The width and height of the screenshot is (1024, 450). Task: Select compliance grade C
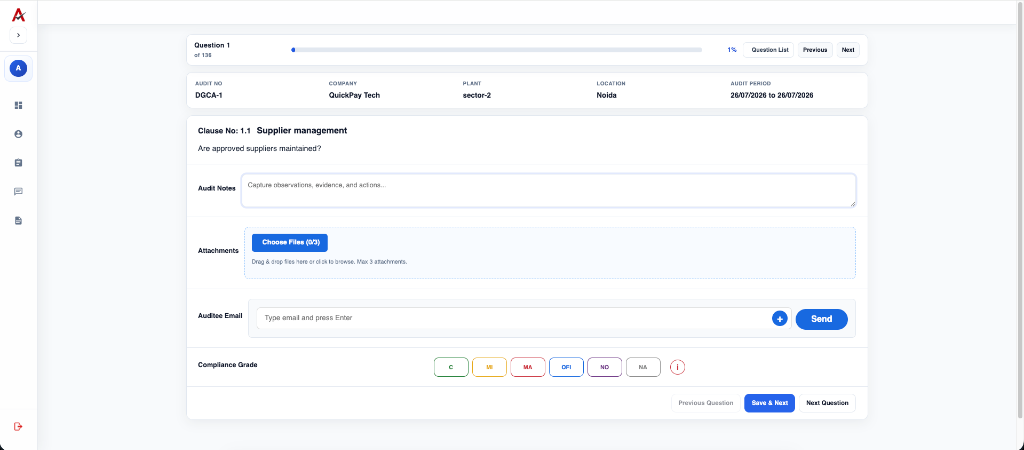pos(451,367)
